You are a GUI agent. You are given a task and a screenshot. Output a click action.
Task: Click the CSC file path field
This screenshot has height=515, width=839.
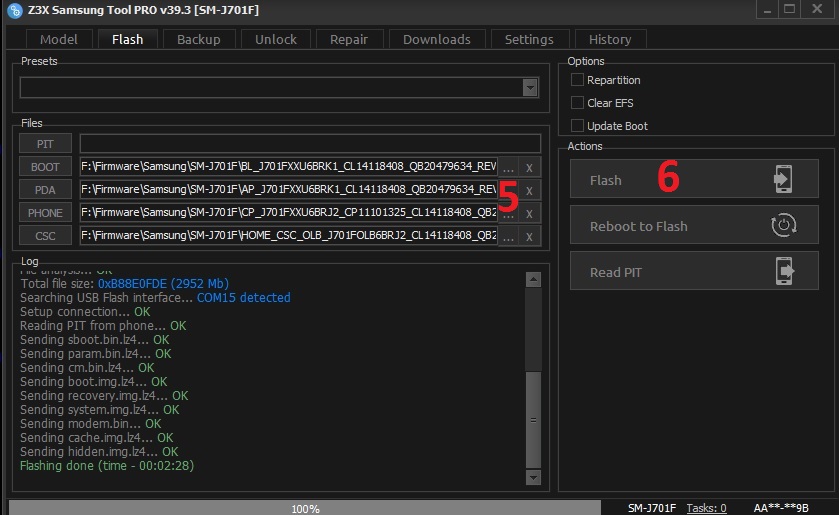[288, 236]
